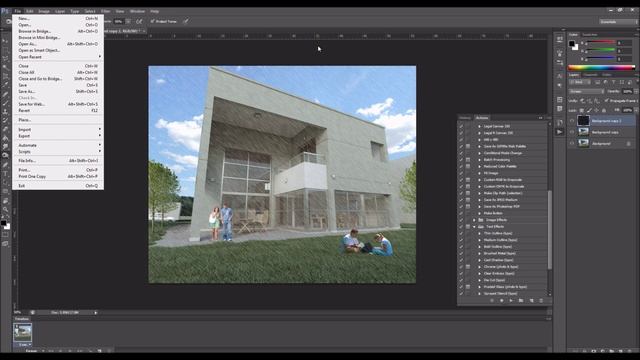
Task: Toggle checkmark for Text Effects set
Action: [461, 227]
